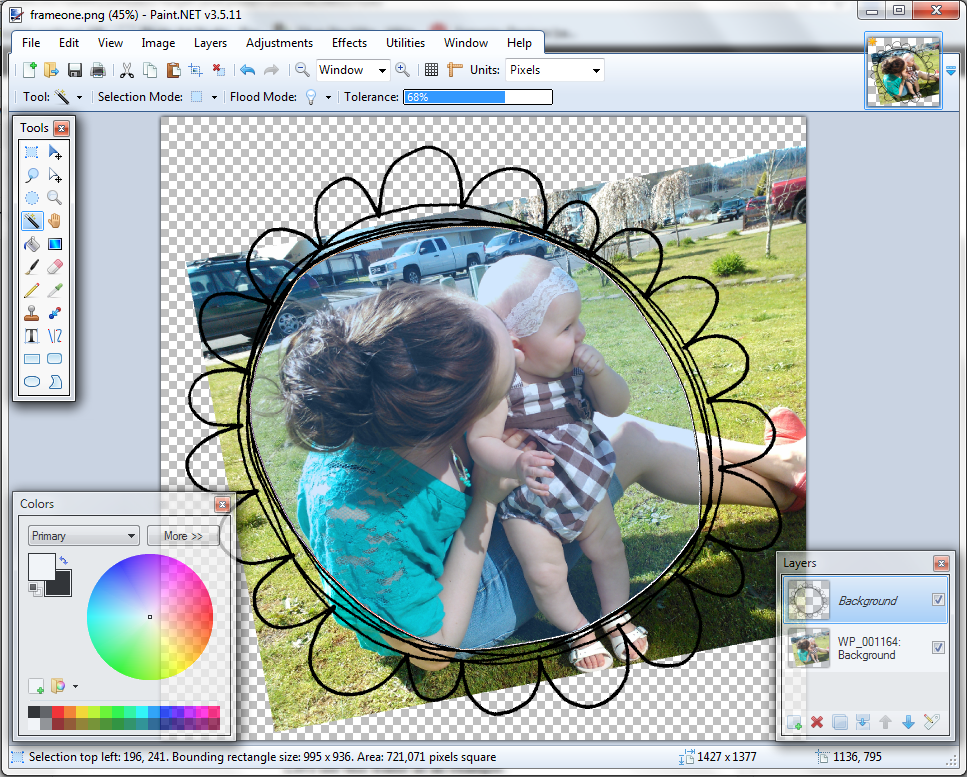Toggle the Flood Mode light bulb
967x777 pixels.
click(x=310, y=97)
